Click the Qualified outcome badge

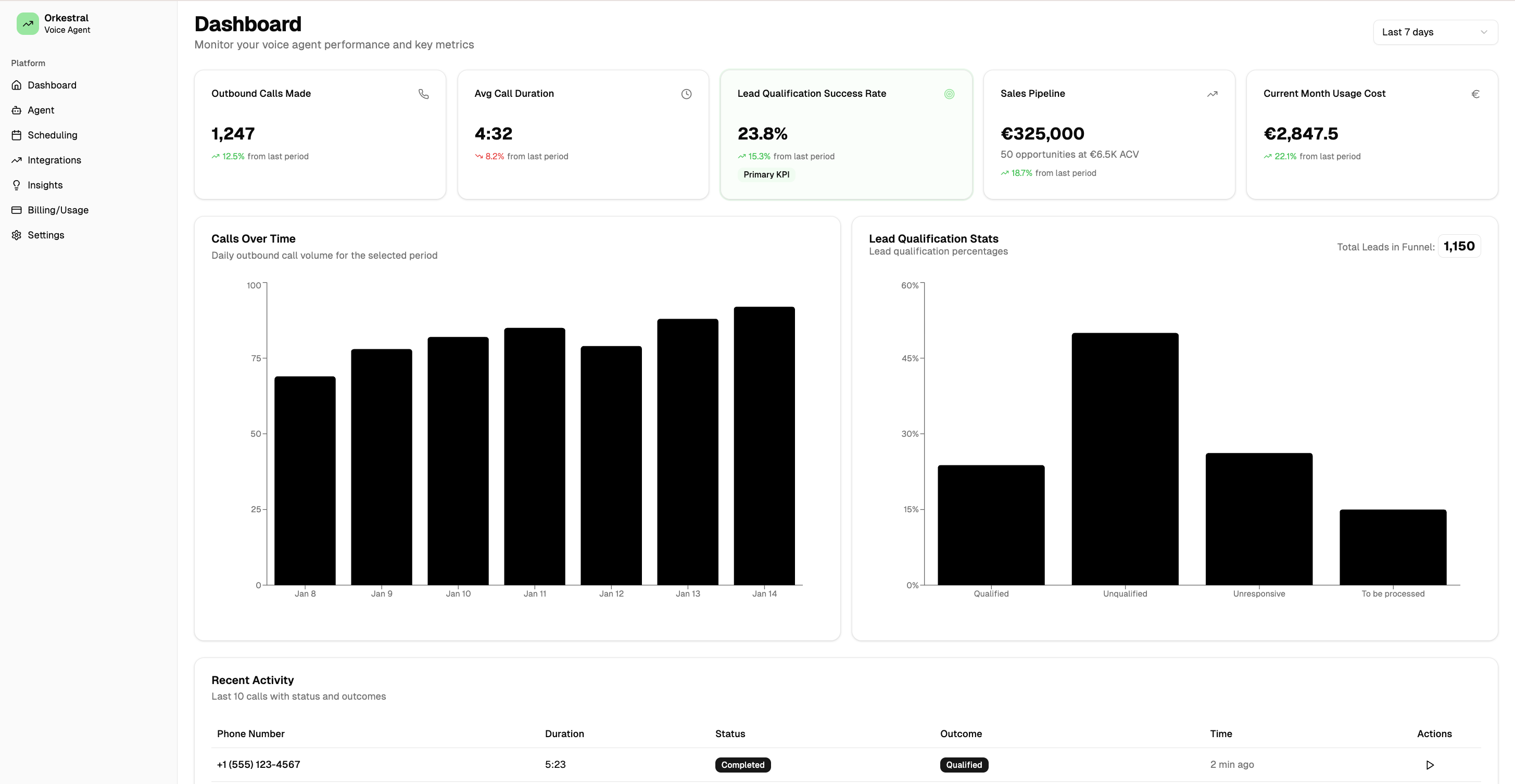click(964, 765)
